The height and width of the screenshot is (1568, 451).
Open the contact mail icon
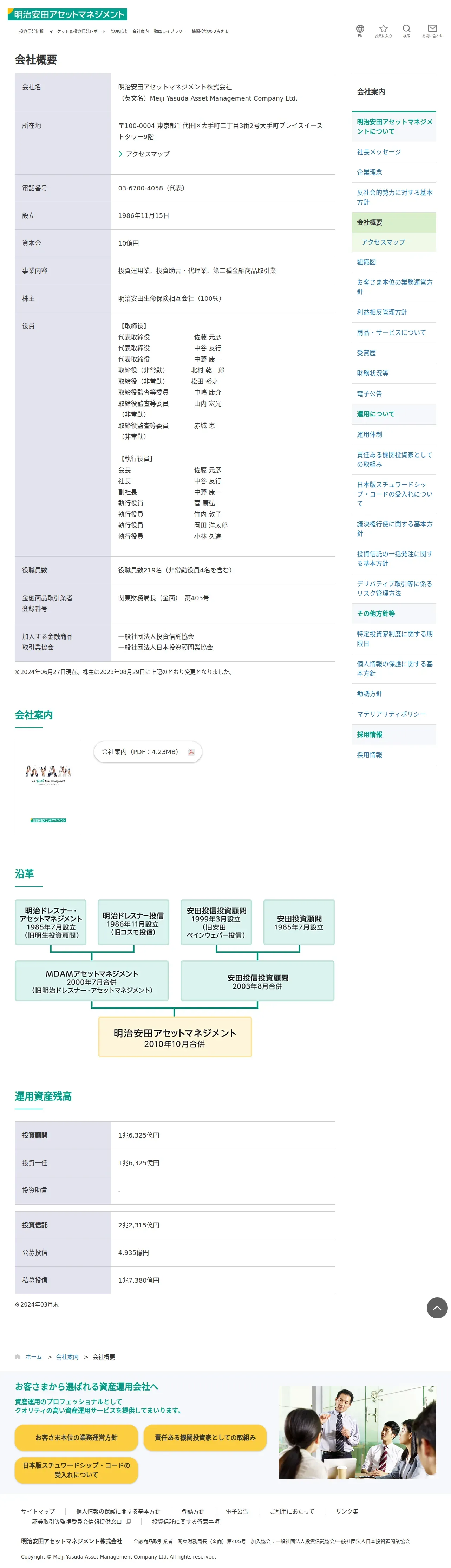point(432,31)
